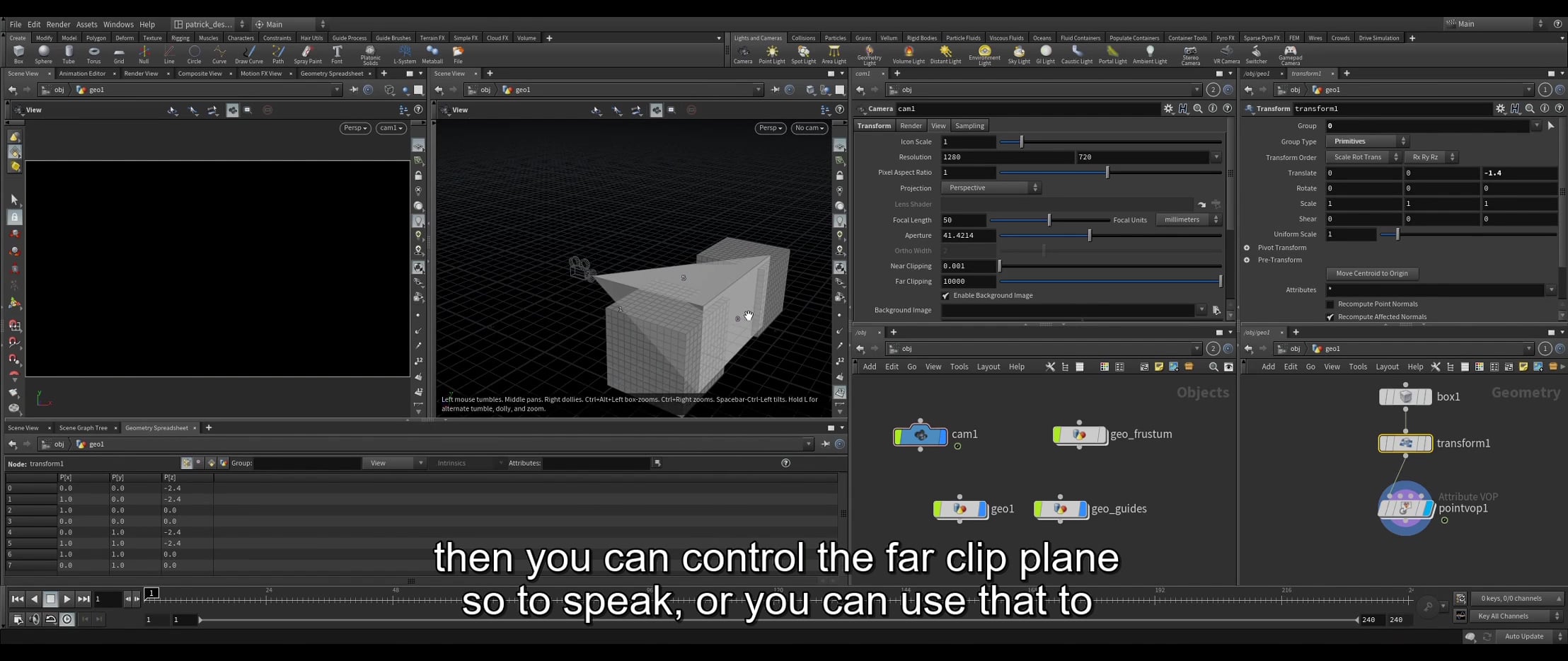Select the Camera tool on the shelf
1568x661 pixels.
[742, 53]
